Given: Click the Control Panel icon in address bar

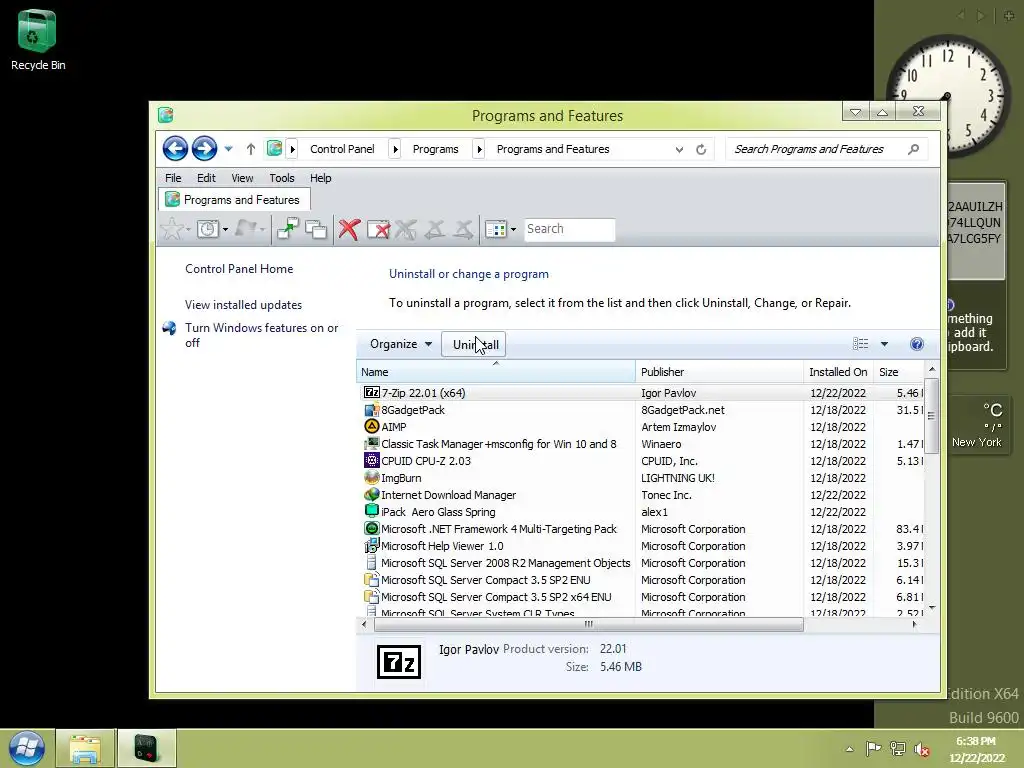Looking at the screenshot, I should (x=274, y=149).
